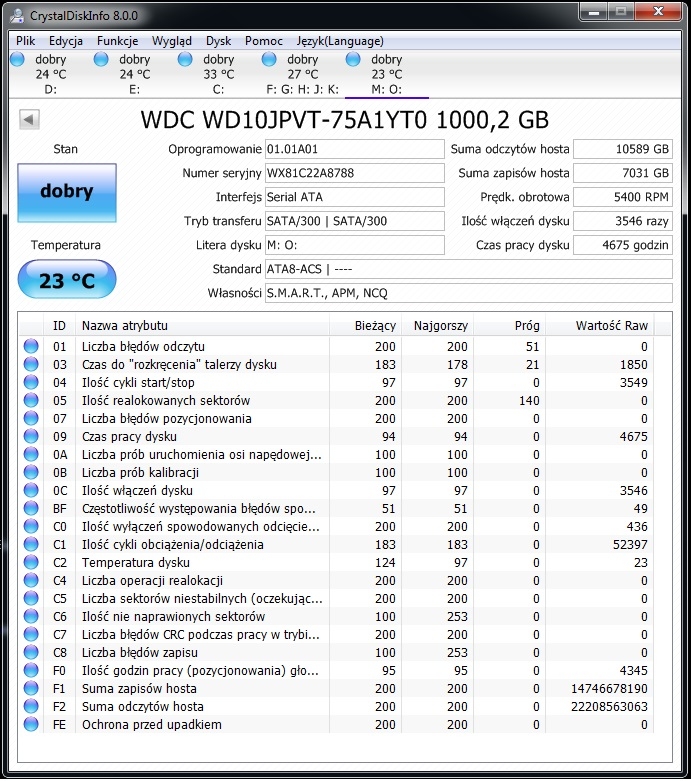Click status circle for attribute 07
This screenshot has height=781, width=692.
pos(31,418)
